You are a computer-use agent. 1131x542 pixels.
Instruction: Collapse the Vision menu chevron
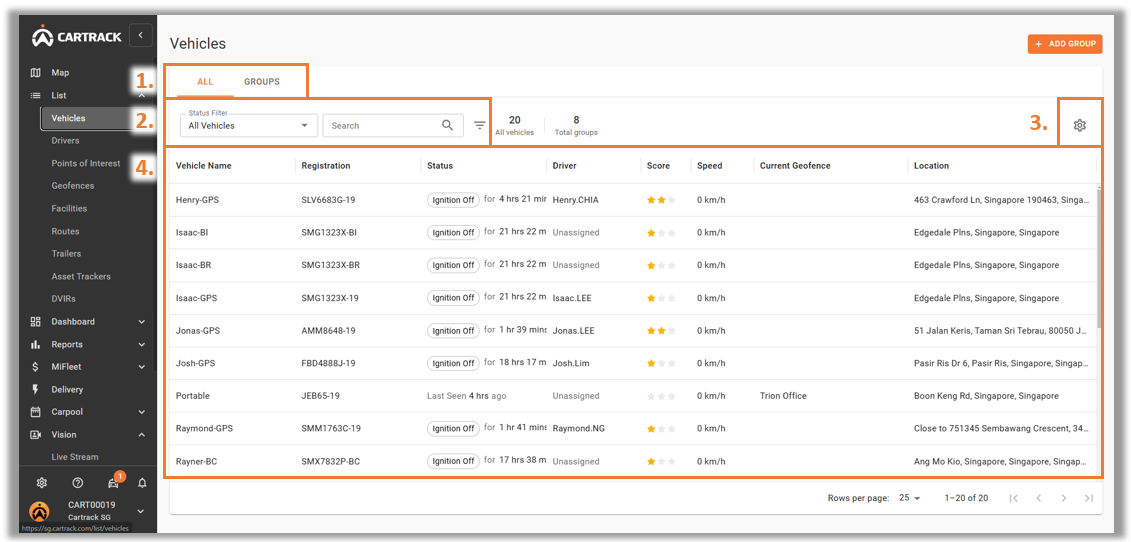[141, 434]
